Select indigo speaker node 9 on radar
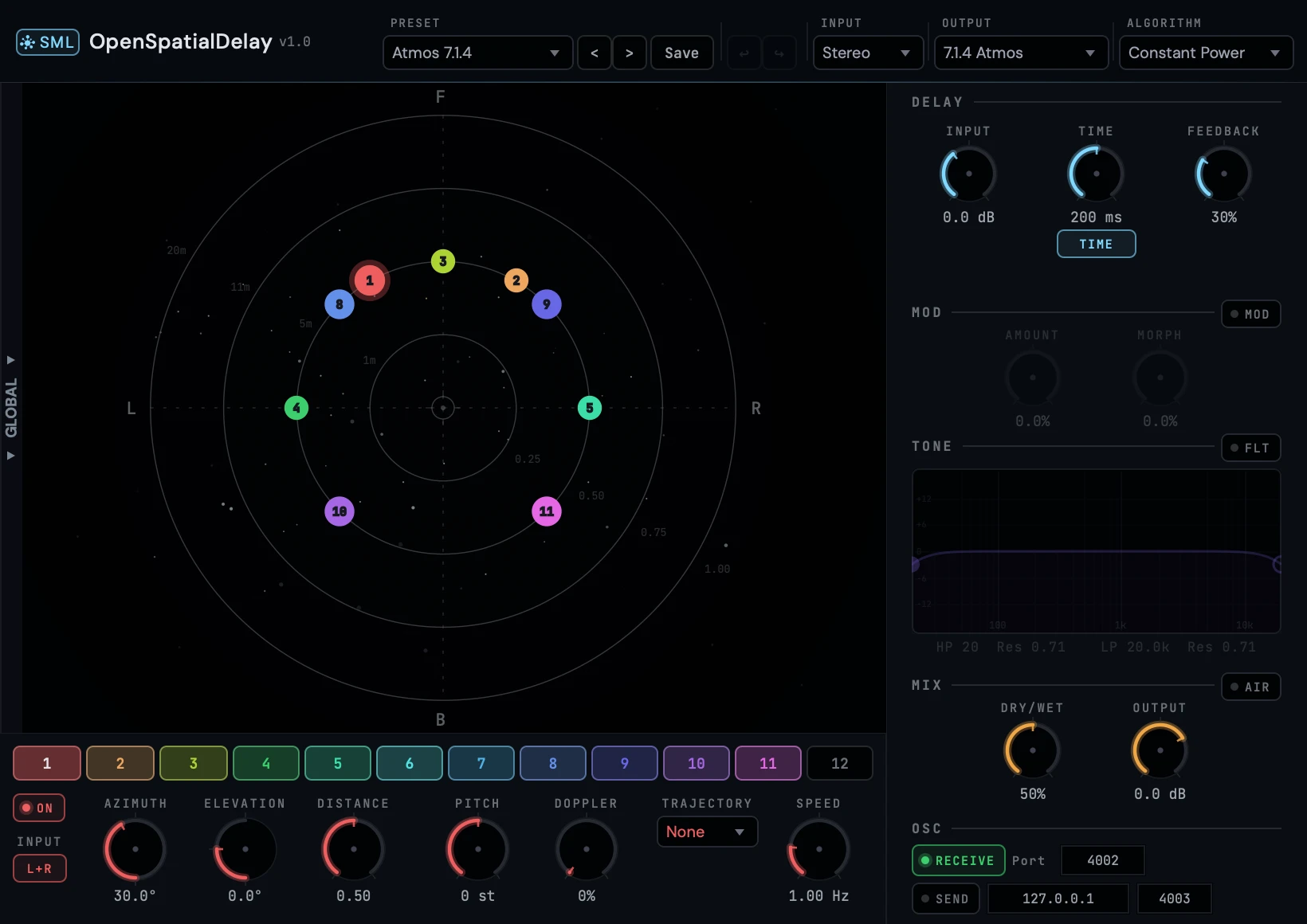 click(x=547, y=304)
